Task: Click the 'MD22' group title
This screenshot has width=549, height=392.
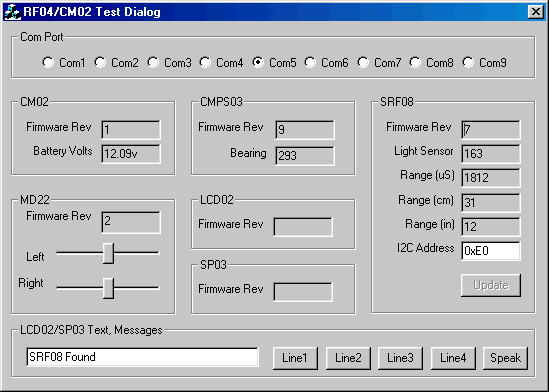Action: [35, 200]
